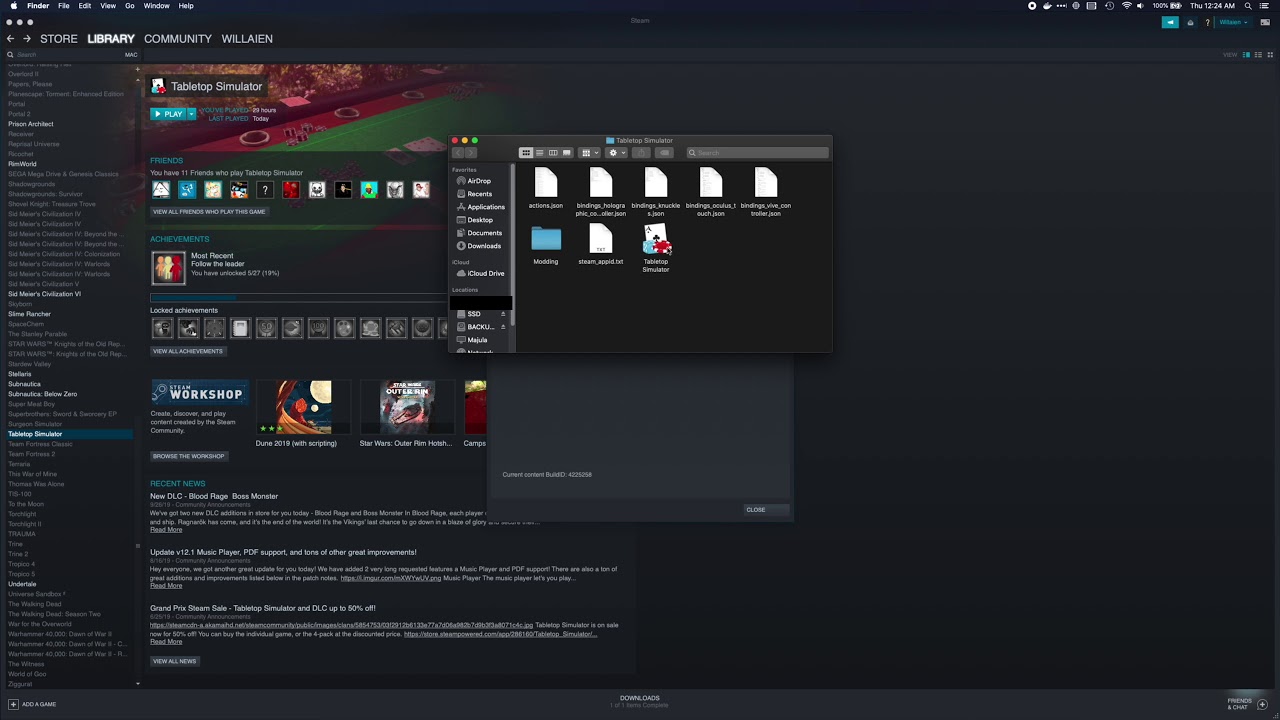Viewport: 1280px width, 720px height.
Task: Go forward in Steam navigation
Action: click(27, 39)
